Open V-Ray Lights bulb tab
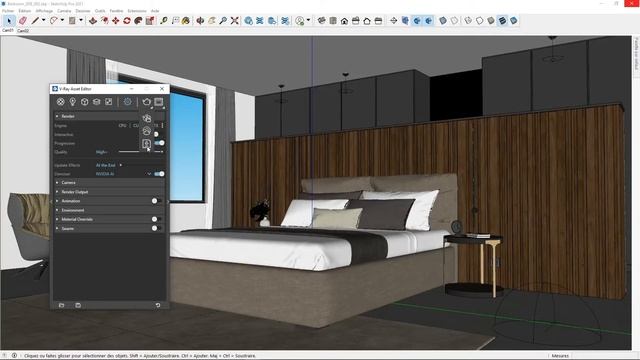This screenshot has height=360, width=640. (x=73, y=102)
